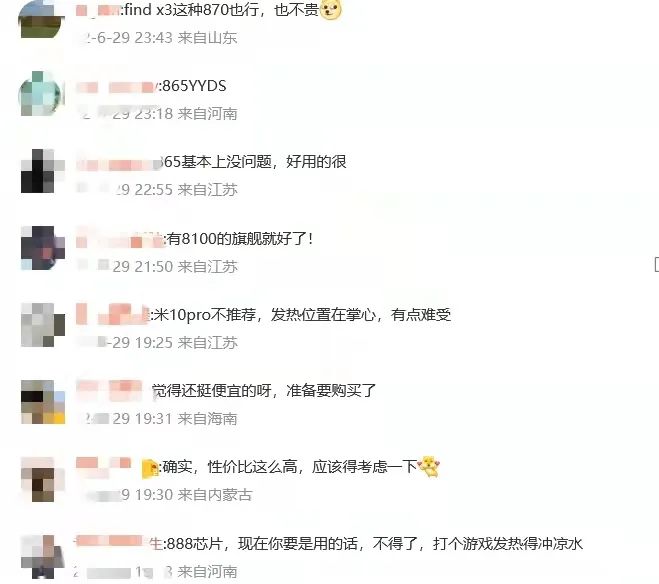Open the blurred username before 有8100的旗舰
659x584 pixels.
tap(119, 240)
